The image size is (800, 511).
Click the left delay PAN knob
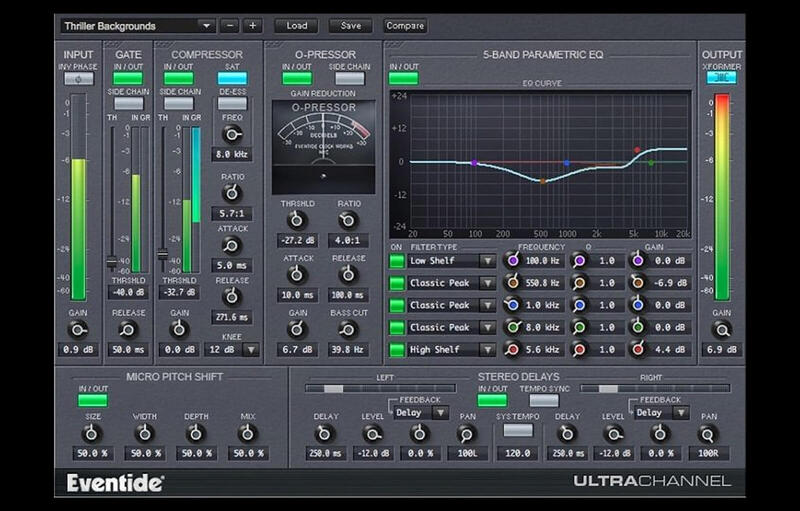pyautogui.click(x=466, y=435)
